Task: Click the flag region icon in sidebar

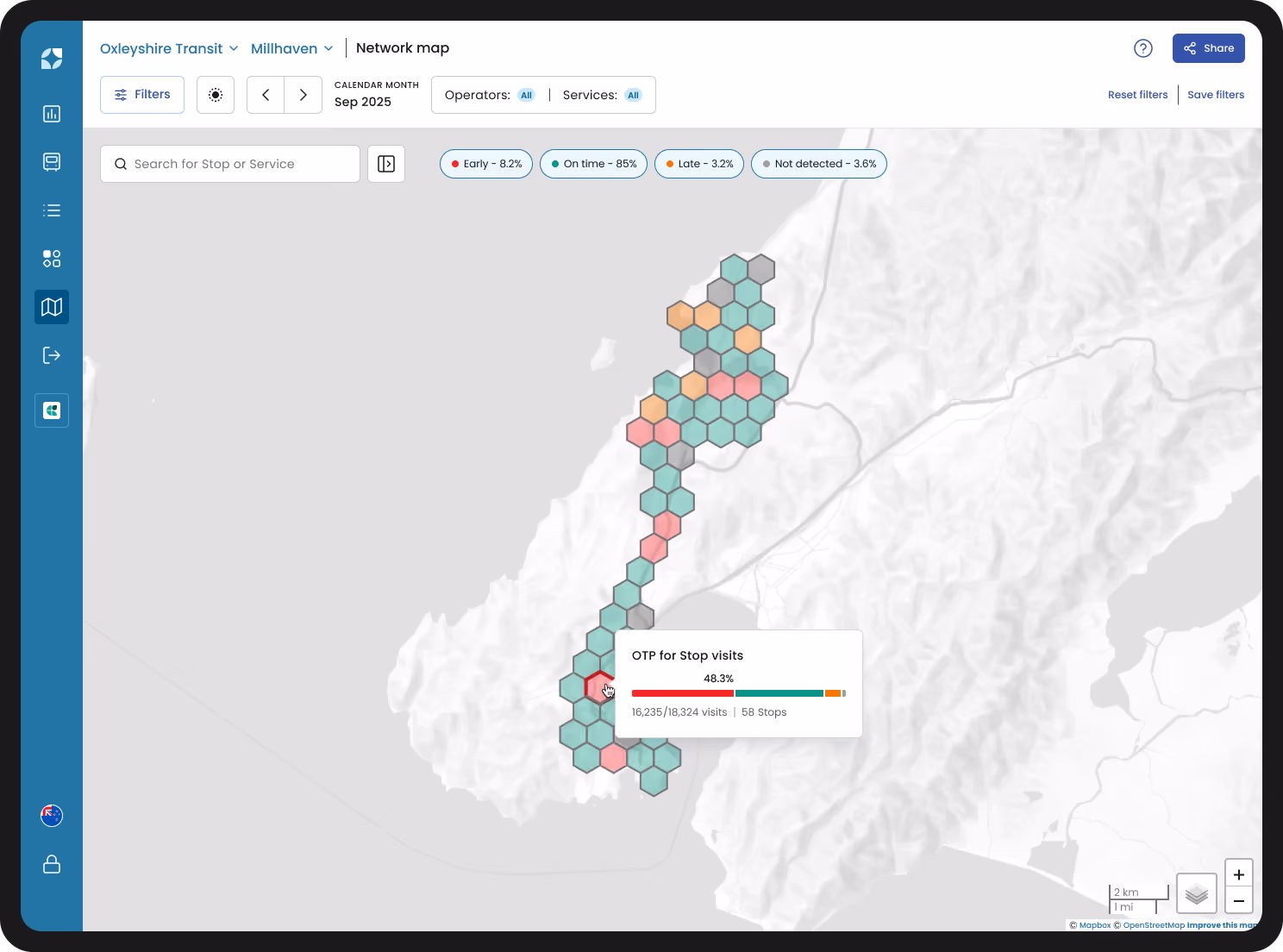Action: coord(52,816)
